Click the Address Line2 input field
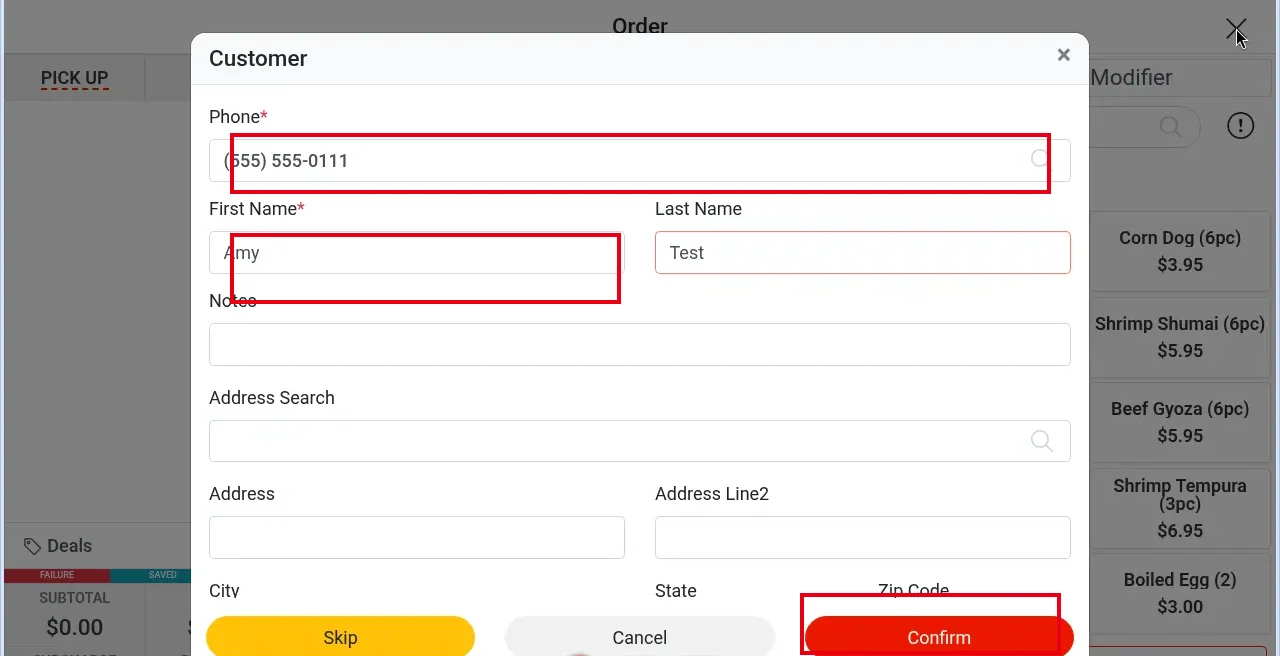The width and height of the screenshot is (1280, 656). [863, 537]
